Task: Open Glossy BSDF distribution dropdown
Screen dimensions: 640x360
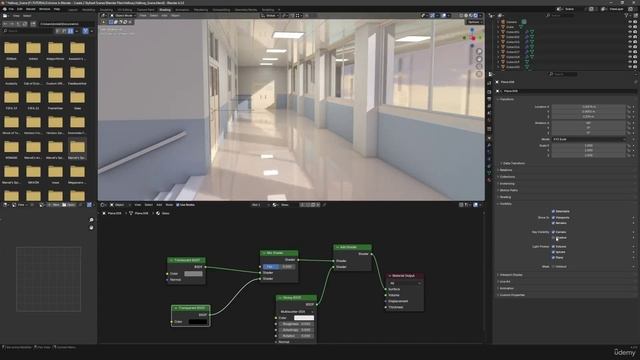Action: [x=296, y=311]
